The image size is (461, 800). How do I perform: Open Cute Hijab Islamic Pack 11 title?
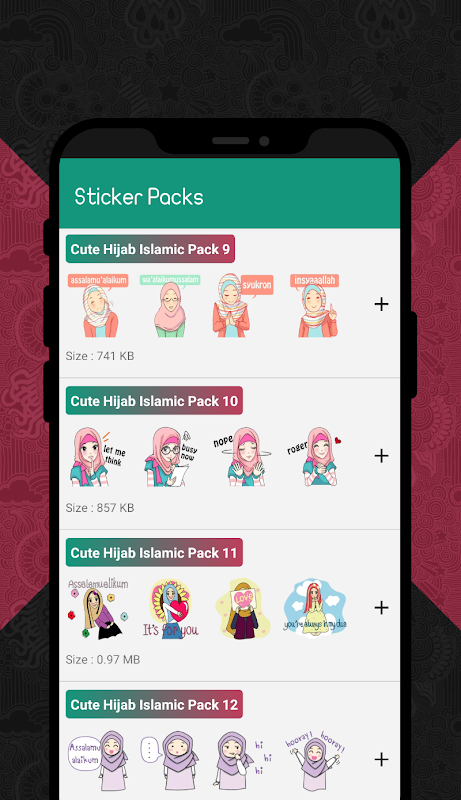point(154,553)
